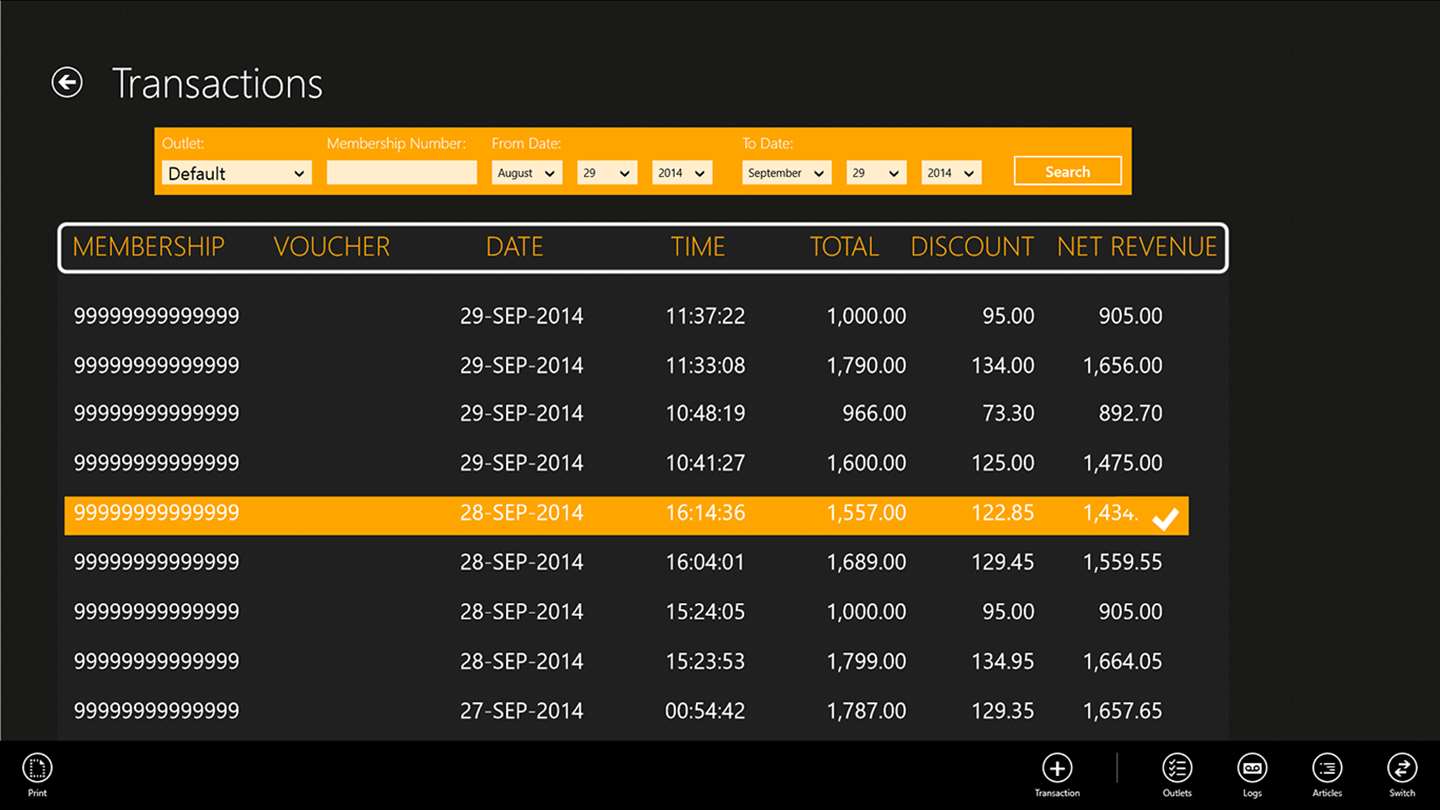This screenshot has height=810, width=1440.
Task: Click the MEMBERSHIP column header
Action: [148, 247]
